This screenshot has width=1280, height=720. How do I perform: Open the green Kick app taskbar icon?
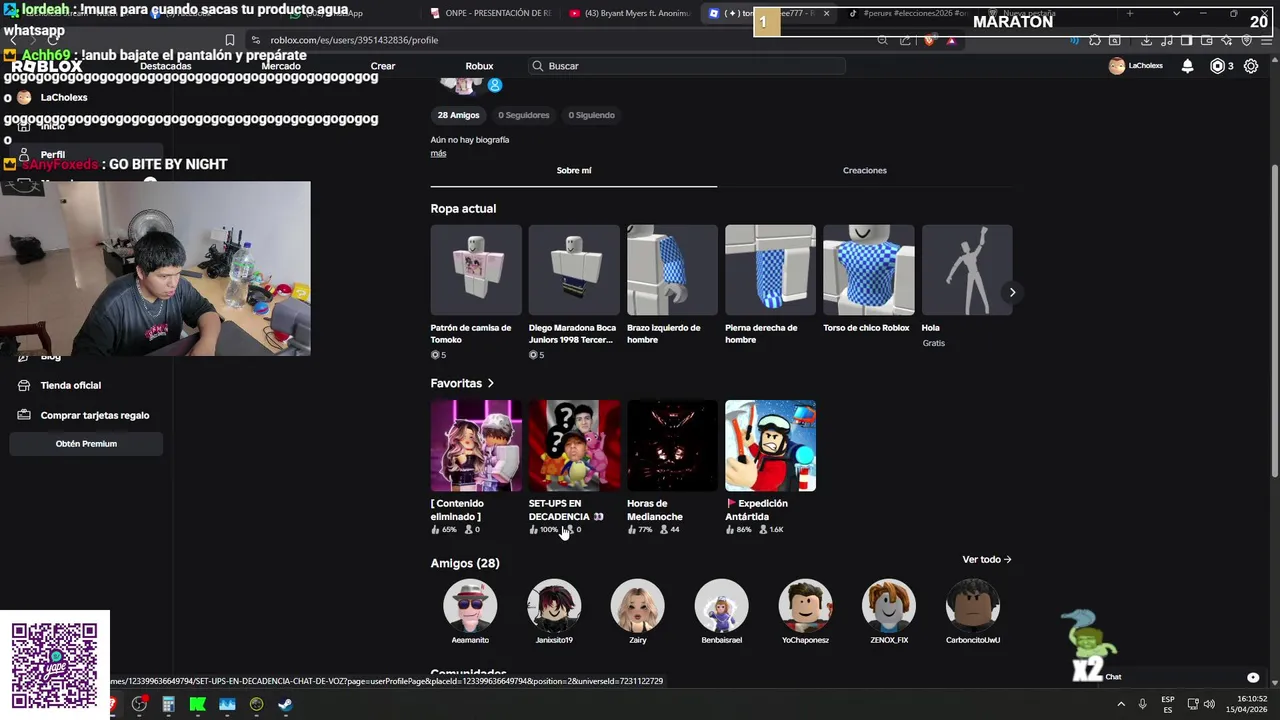point(198,704)
